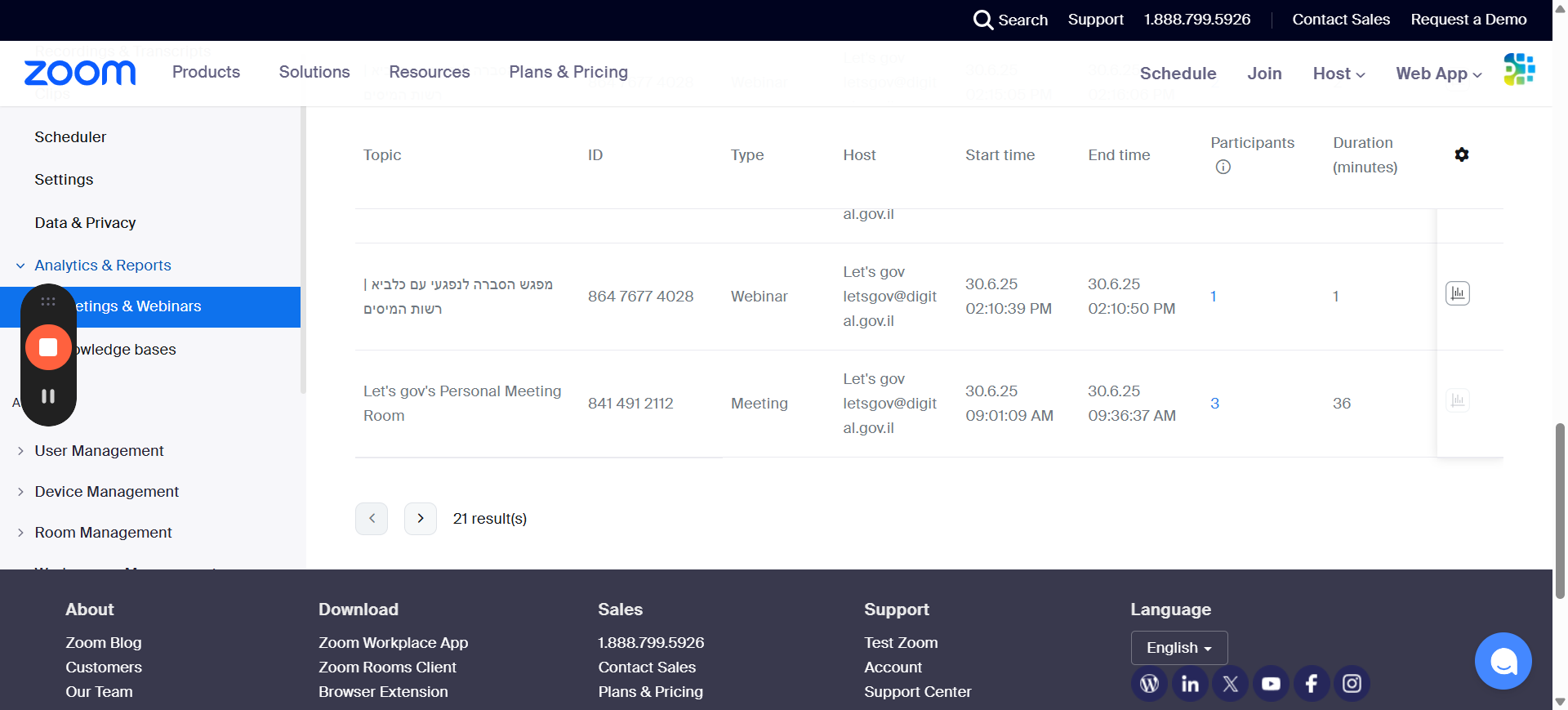The height and width of the screenshot is (710, 1568).
Task: Open Plans & Pricing in top navigation
Action: coord(568,72)
